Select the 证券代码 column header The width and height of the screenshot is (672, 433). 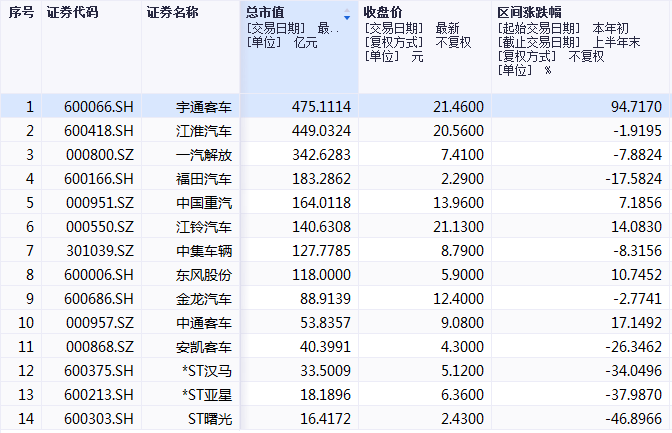(72, 11)
